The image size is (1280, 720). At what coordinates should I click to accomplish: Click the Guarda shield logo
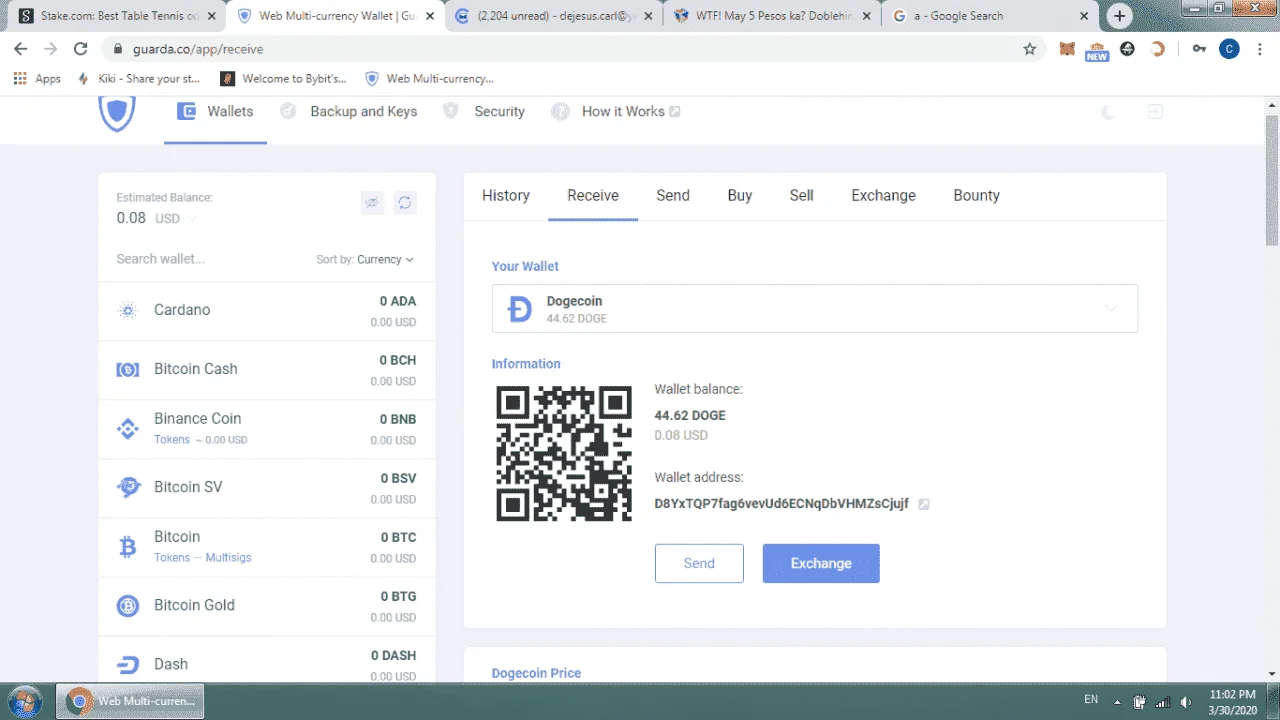[x=117, y=114]
